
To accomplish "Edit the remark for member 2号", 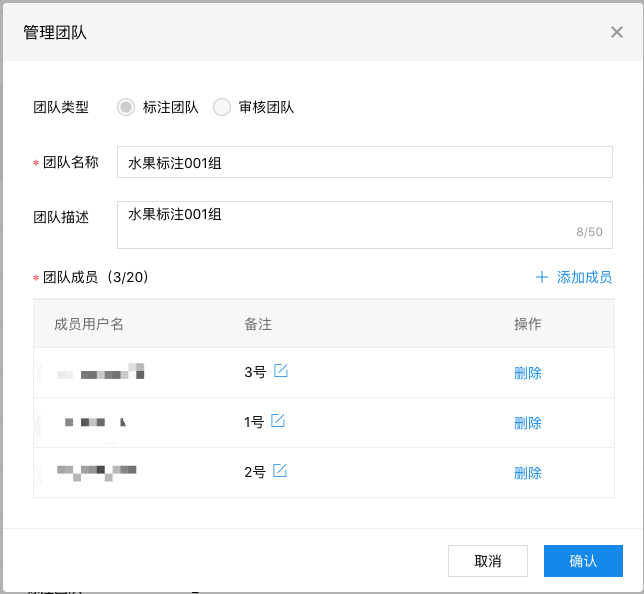I will [280, 471].
